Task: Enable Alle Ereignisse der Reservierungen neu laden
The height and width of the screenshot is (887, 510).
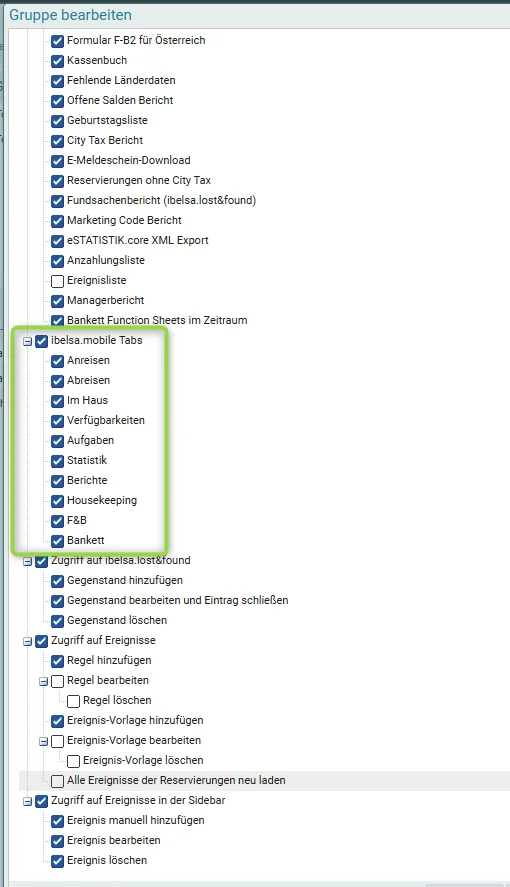Action: (x=57, y=781)
